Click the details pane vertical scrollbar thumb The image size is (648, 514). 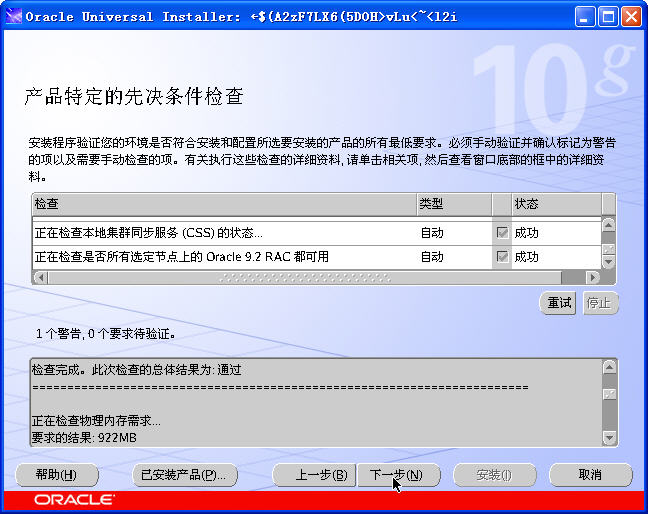(x=610, y=394)
